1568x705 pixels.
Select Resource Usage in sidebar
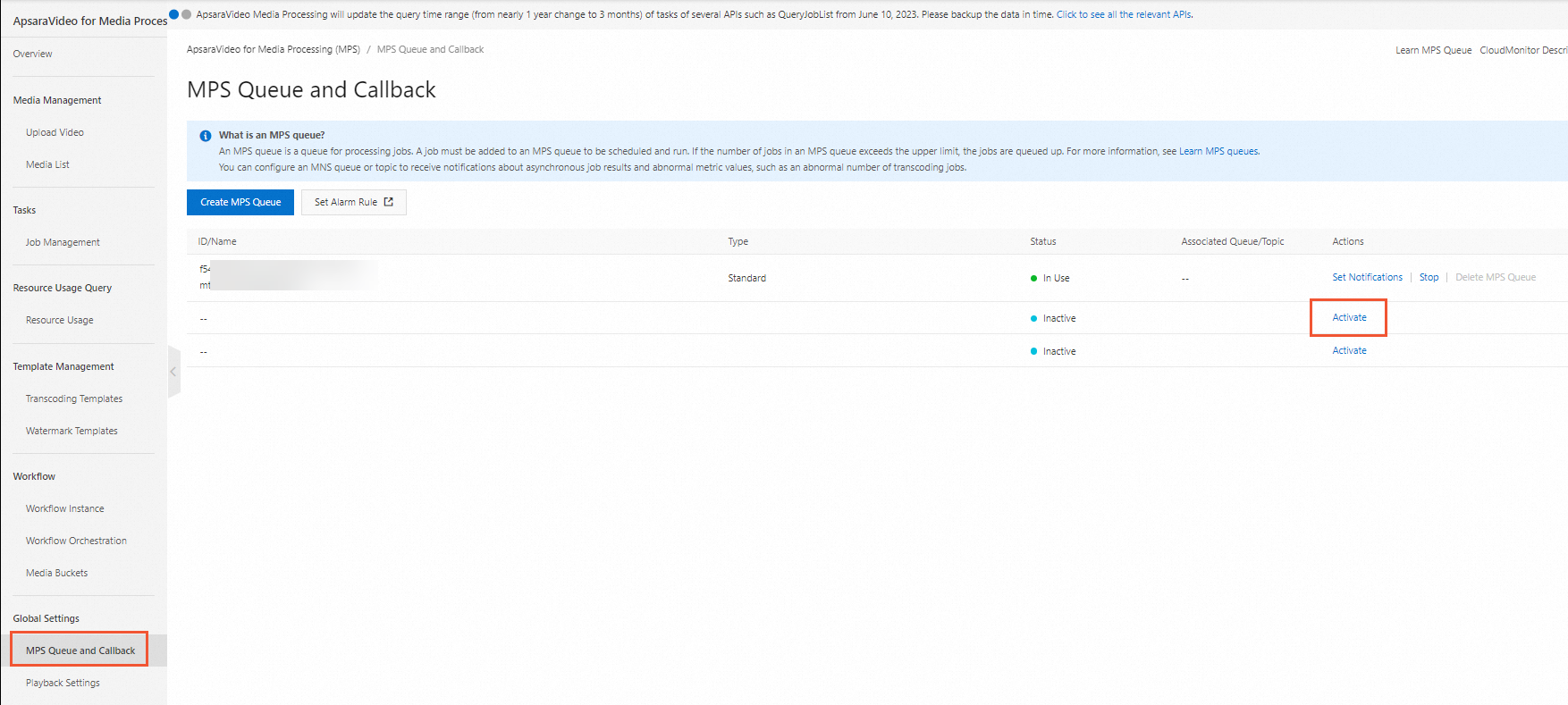click(59, 320)
